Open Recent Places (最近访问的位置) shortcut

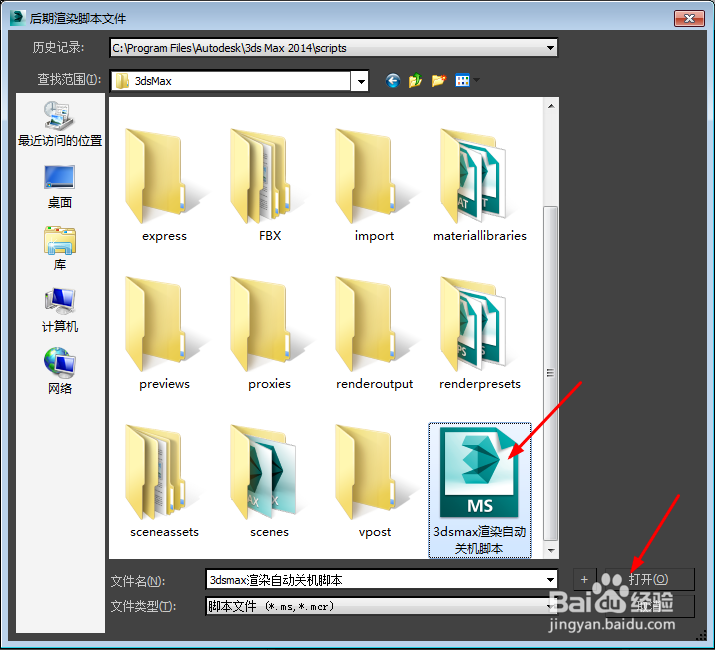point(60,124)
